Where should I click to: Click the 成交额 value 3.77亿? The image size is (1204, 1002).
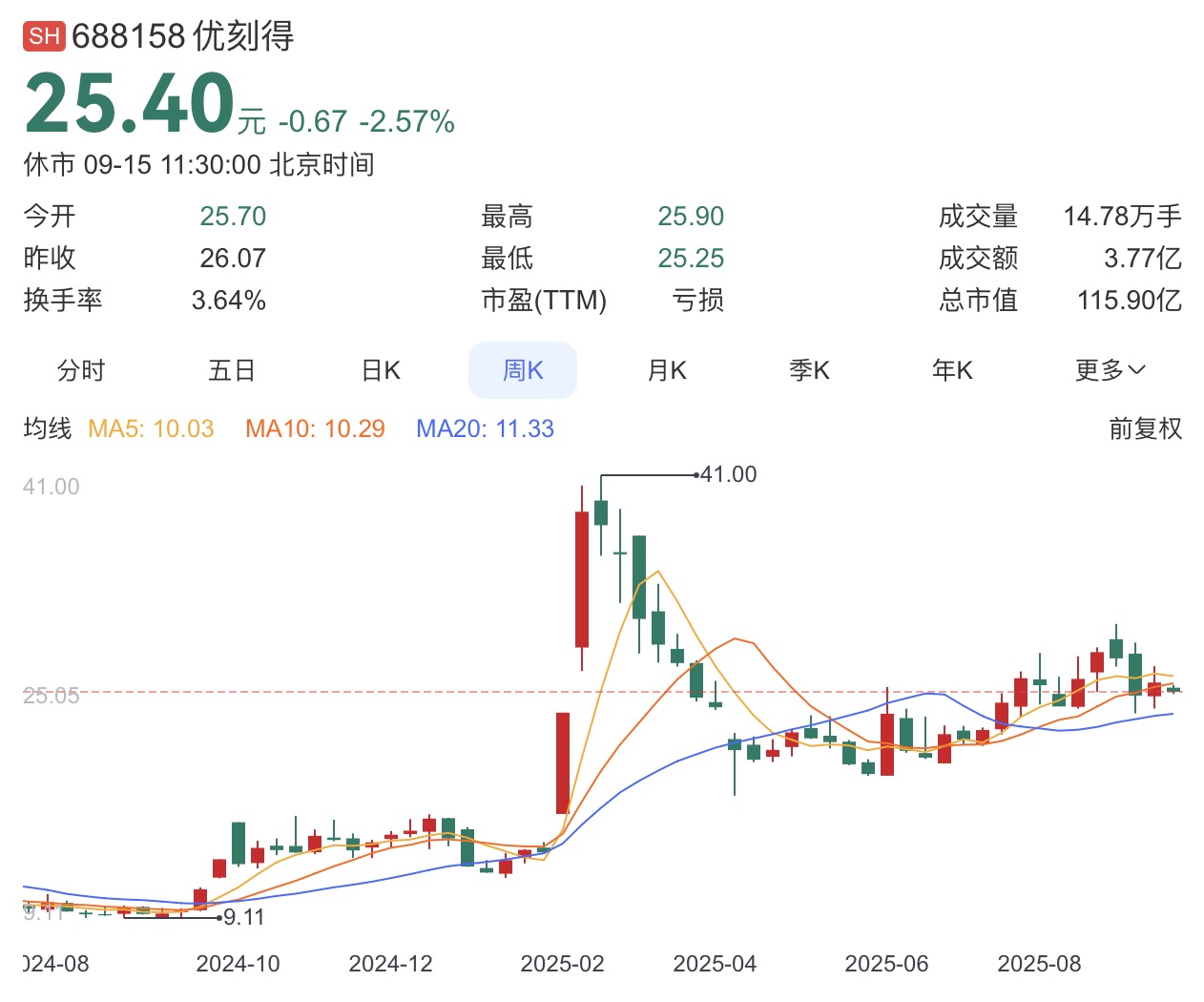click(x=1143, y=259)
